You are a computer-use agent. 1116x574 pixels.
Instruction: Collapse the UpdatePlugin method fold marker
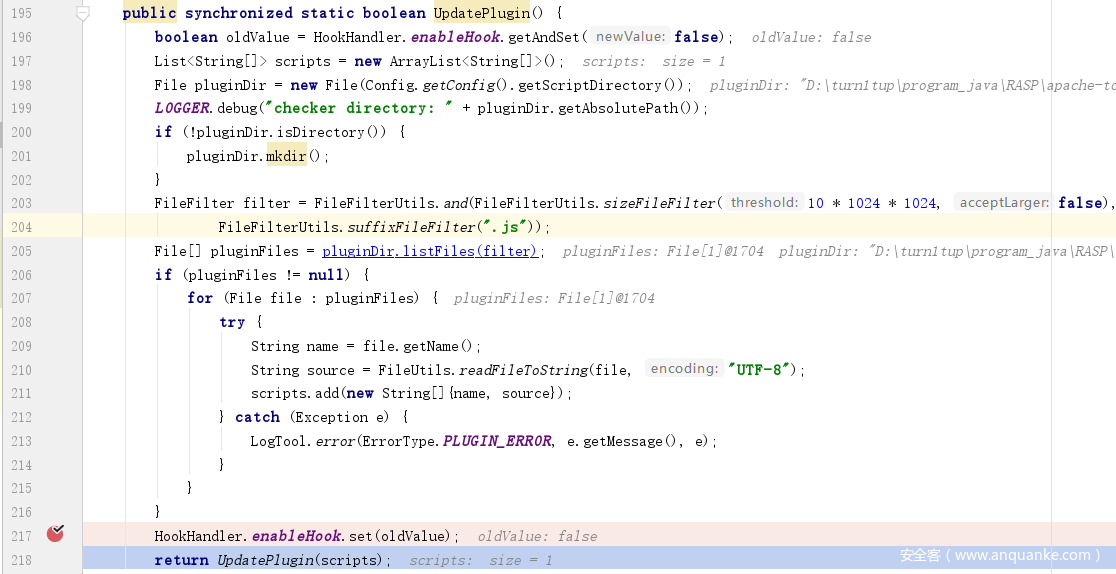pos(83,13)
